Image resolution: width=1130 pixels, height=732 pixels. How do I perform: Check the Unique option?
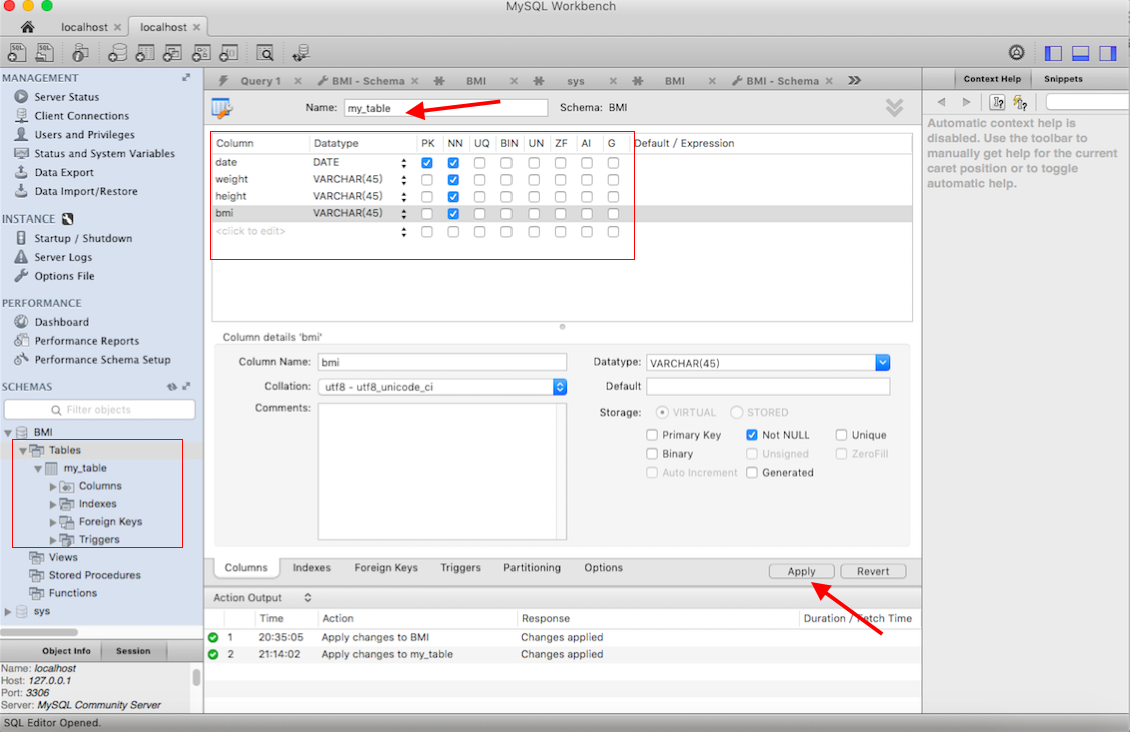click(841, 435)
